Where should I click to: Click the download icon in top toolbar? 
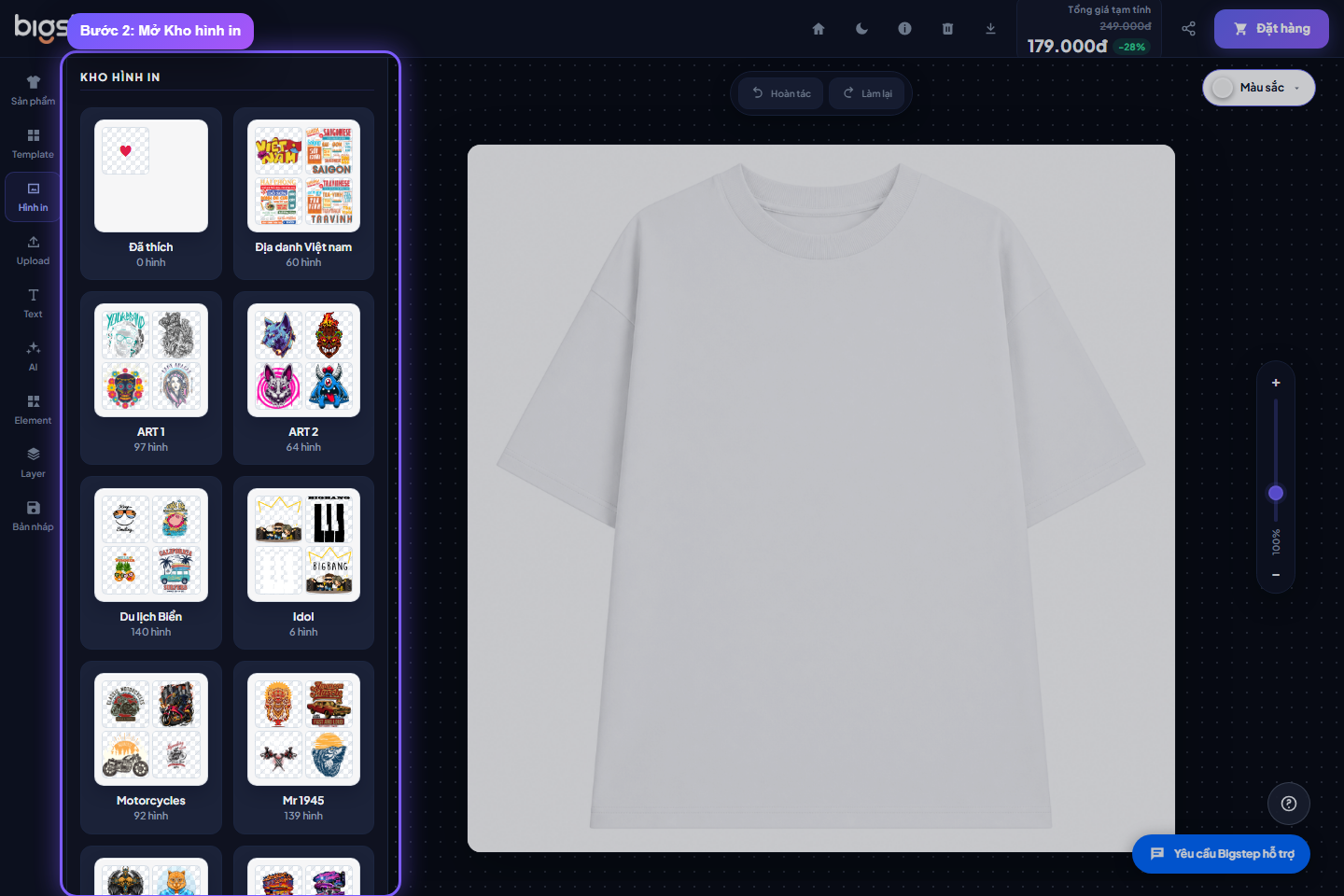click(x=990, y=29)
